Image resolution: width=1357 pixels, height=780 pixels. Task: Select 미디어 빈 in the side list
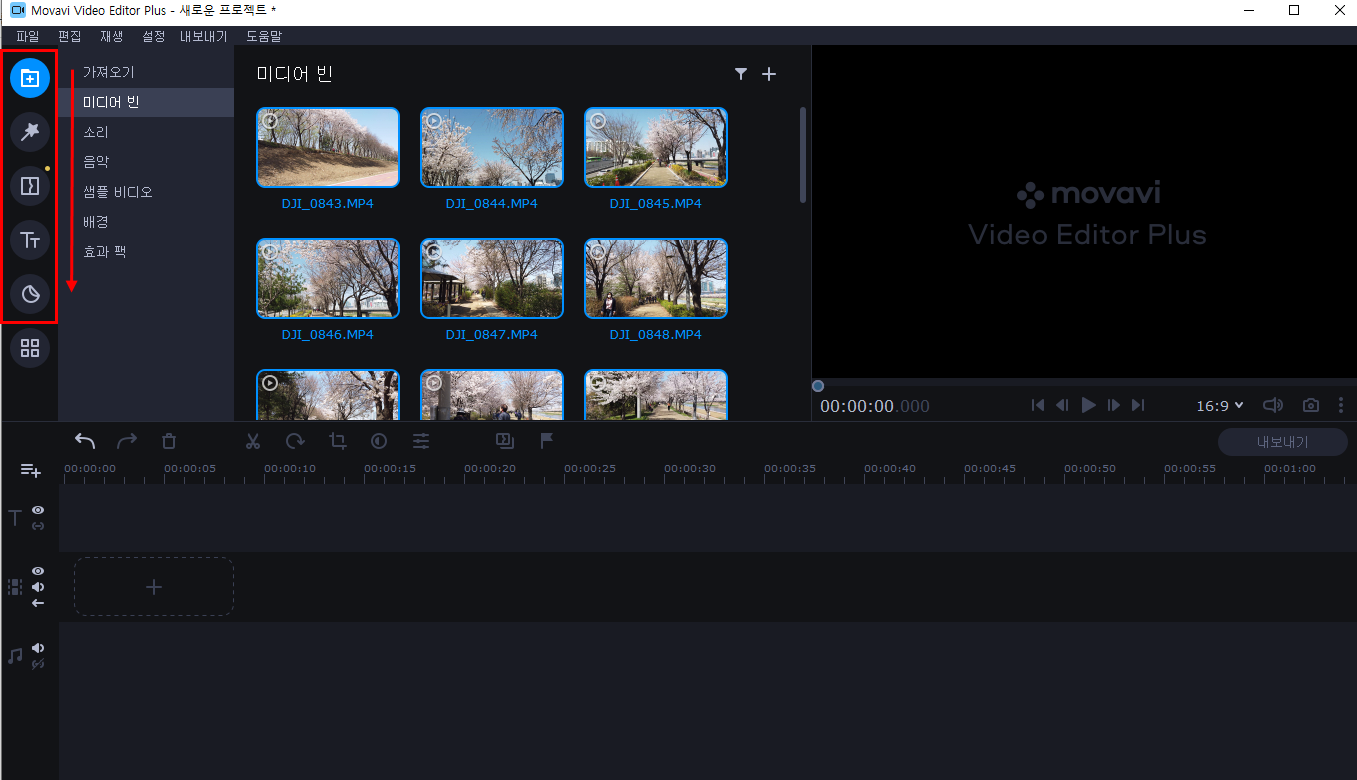(x=146, y=102)
